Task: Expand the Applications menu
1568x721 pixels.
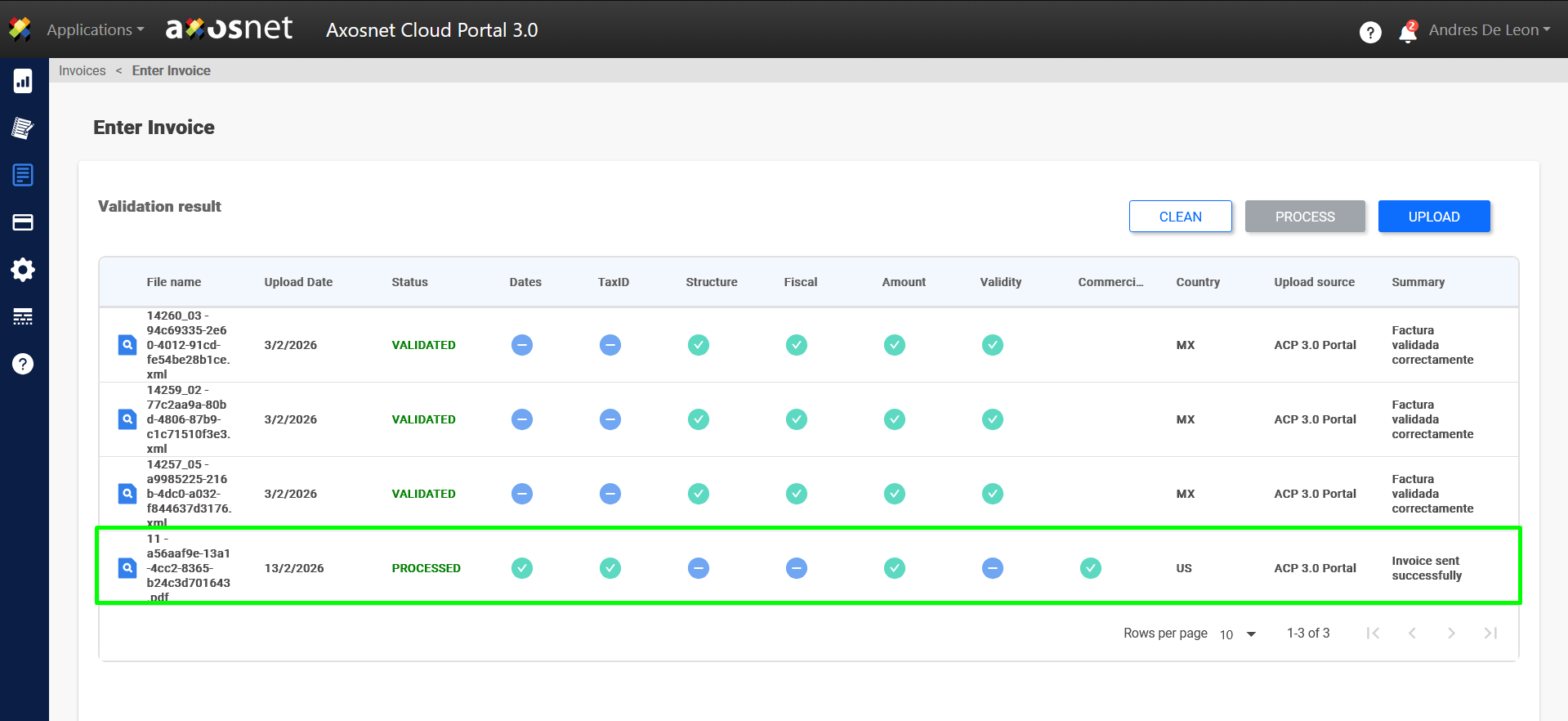Action: pos(95,30)
